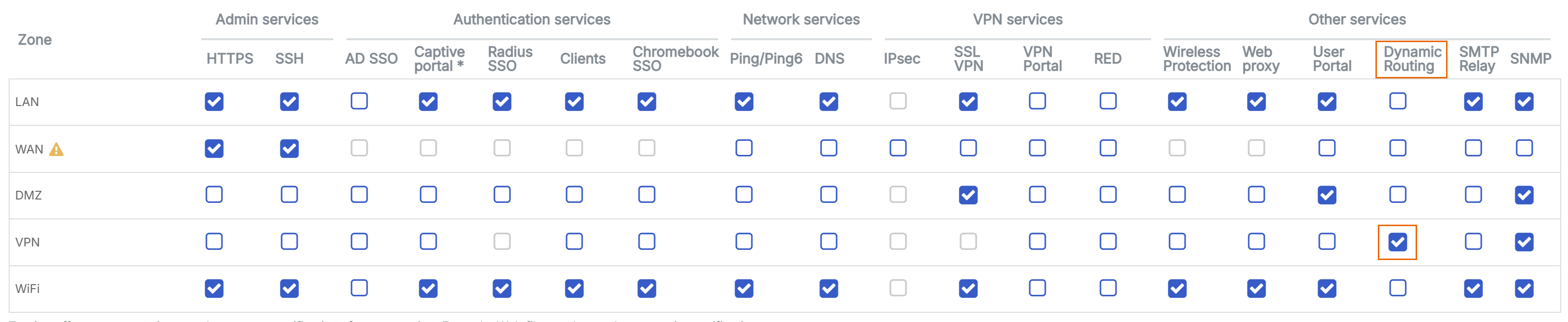Enable Ping/Ping6 for WAN zone

(744, 149)
